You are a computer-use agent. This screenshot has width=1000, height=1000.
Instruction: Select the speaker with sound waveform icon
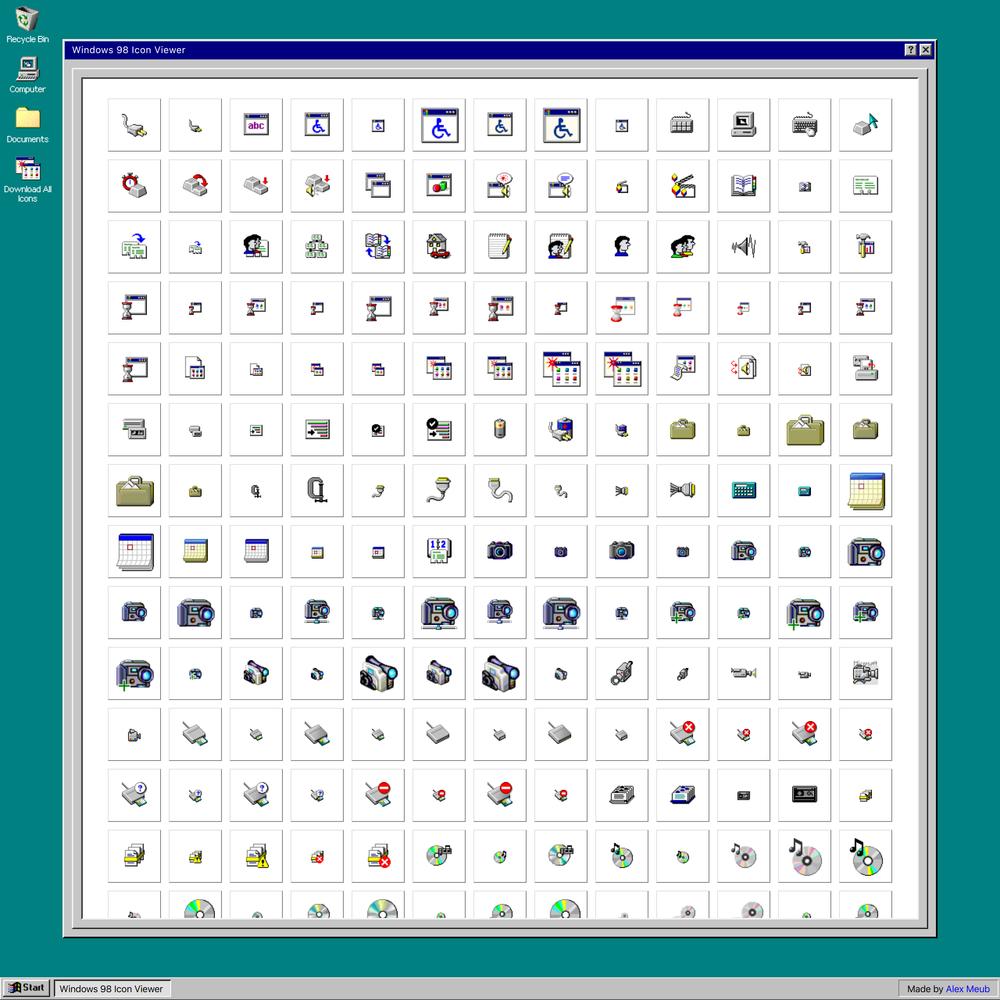tap(744, 246)
